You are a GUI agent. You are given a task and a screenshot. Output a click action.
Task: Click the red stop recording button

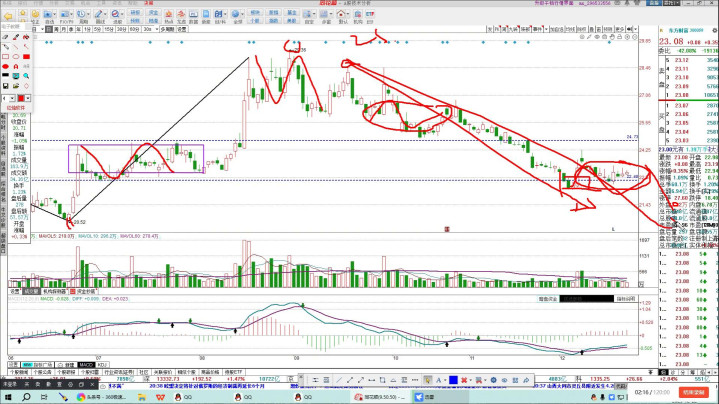pos(694,393)
